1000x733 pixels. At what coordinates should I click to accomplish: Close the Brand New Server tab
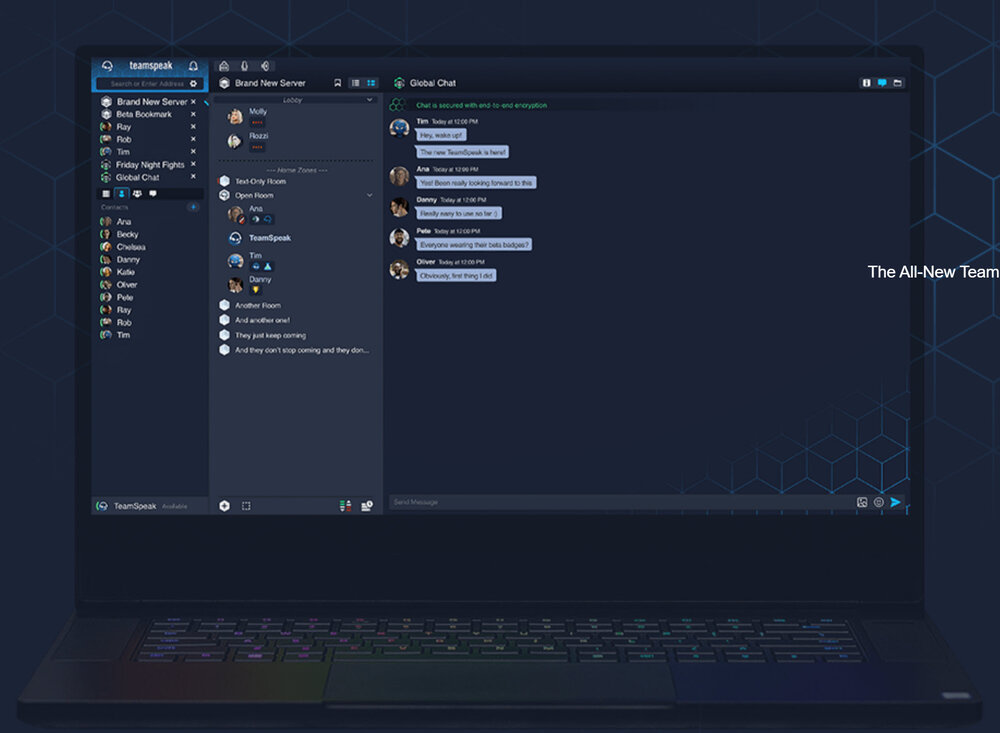click(193, 101)
